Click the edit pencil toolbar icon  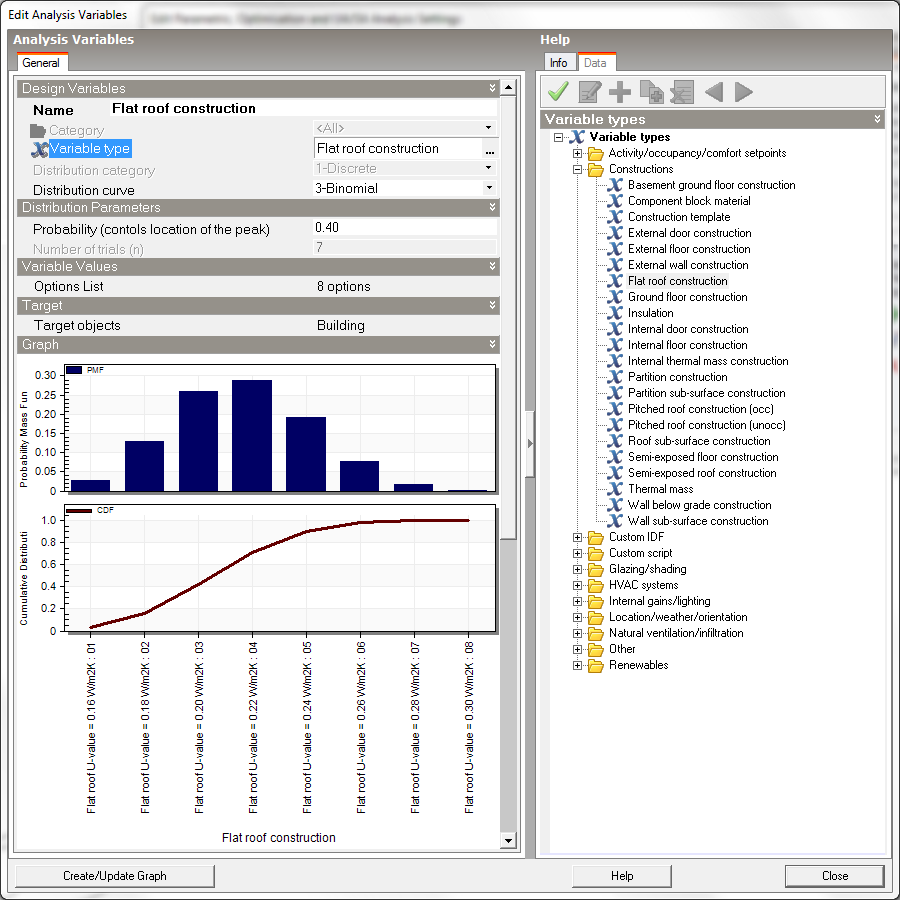click(590, 93)
